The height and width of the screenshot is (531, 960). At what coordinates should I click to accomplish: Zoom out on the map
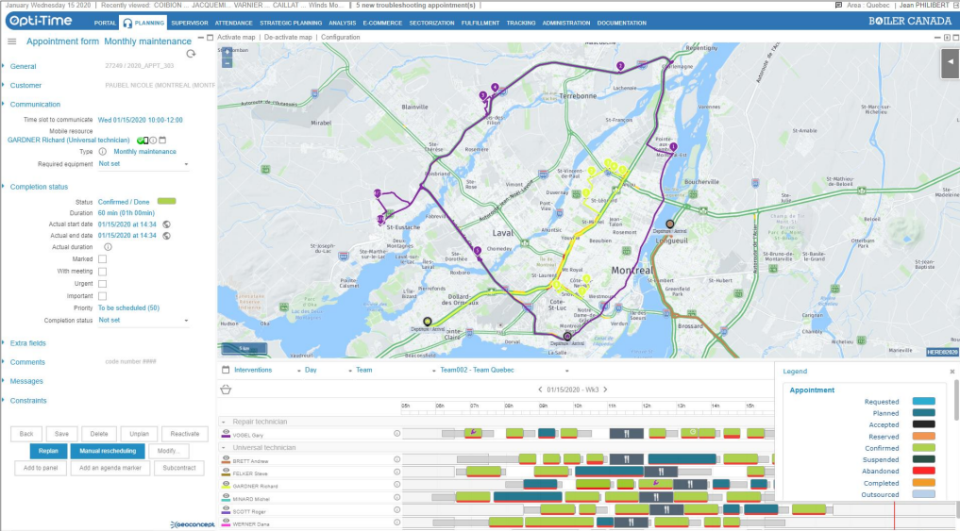tap(227, 62)
